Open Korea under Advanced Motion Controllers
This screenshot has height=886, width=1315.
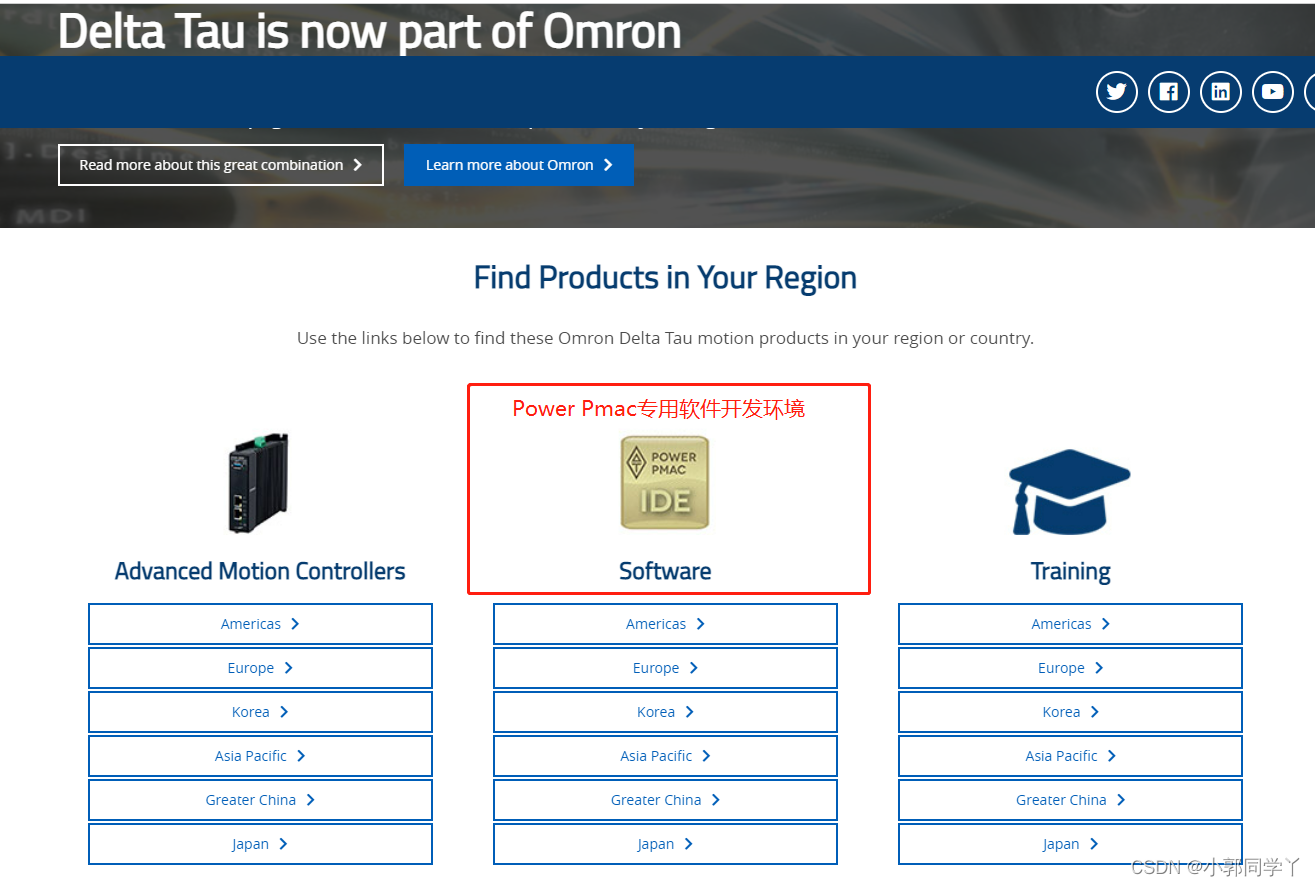[x=260, y=712]
